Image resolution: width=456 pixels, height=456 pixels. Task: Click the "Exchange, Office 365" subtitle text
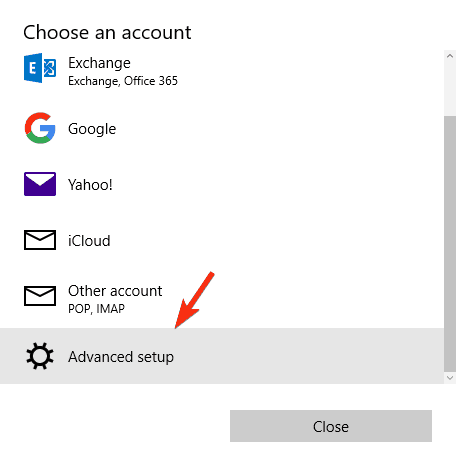point(123,81)
